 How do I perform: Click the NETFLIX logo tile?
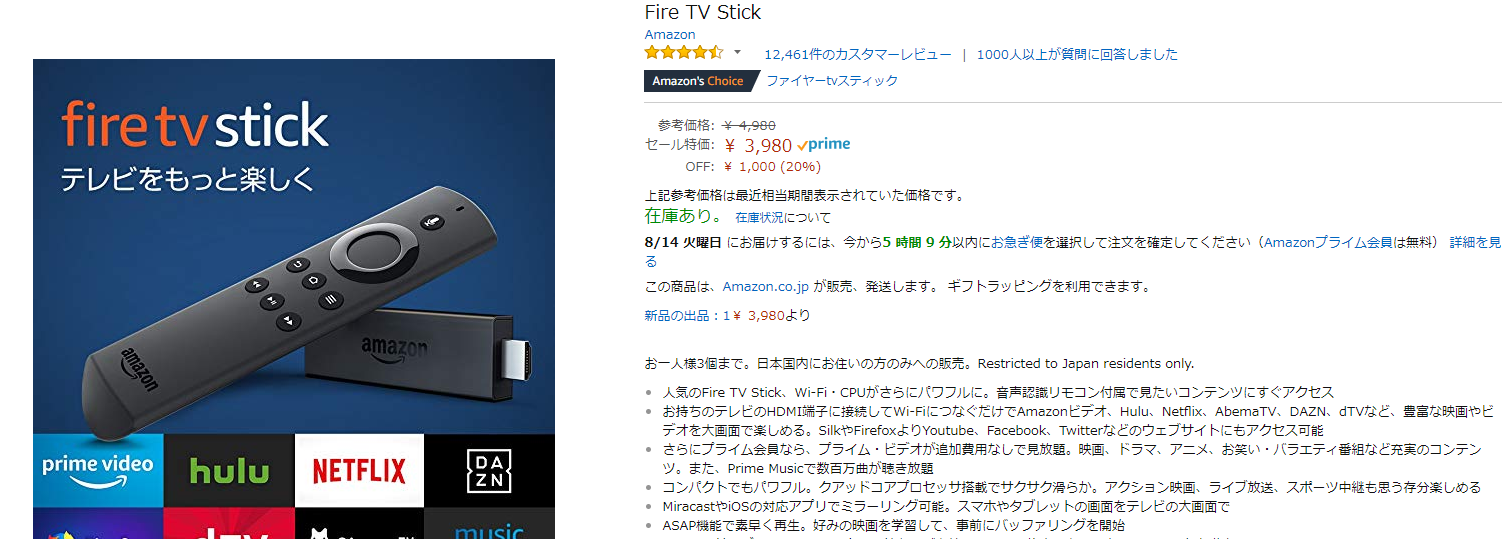click(x=359, y=470)
